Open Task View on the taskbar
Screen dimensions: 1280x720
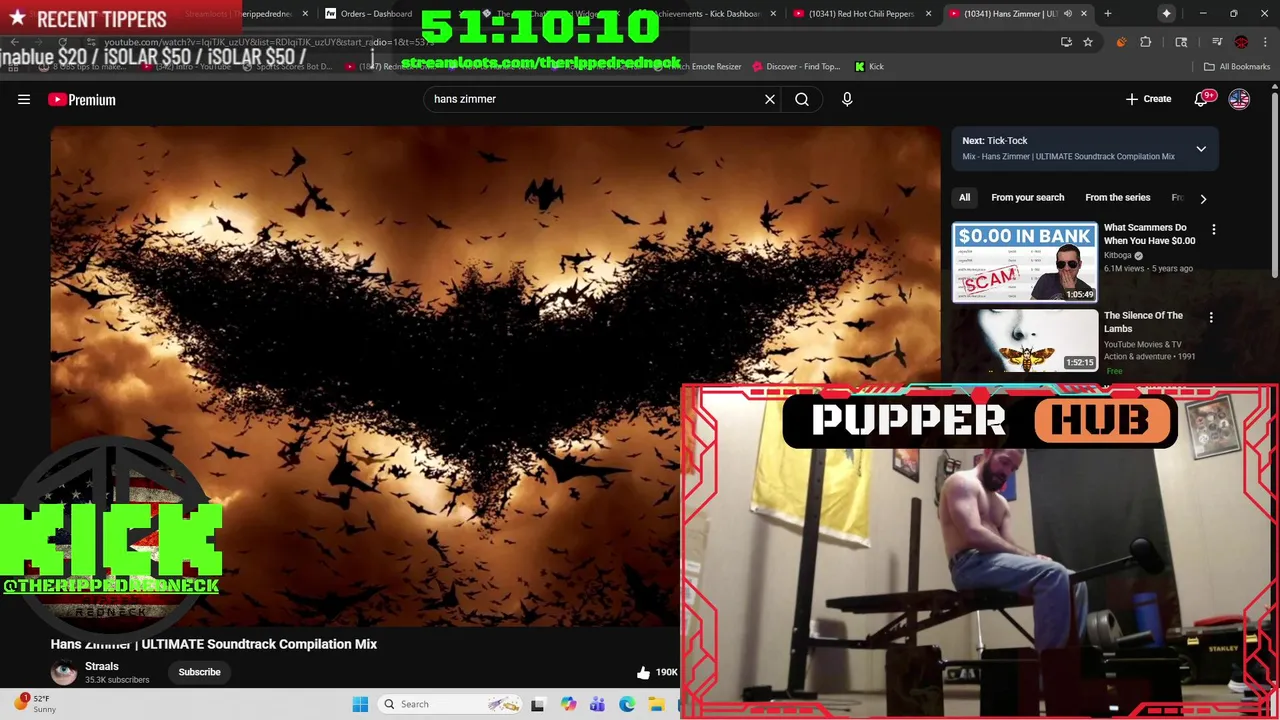(537, 704)
